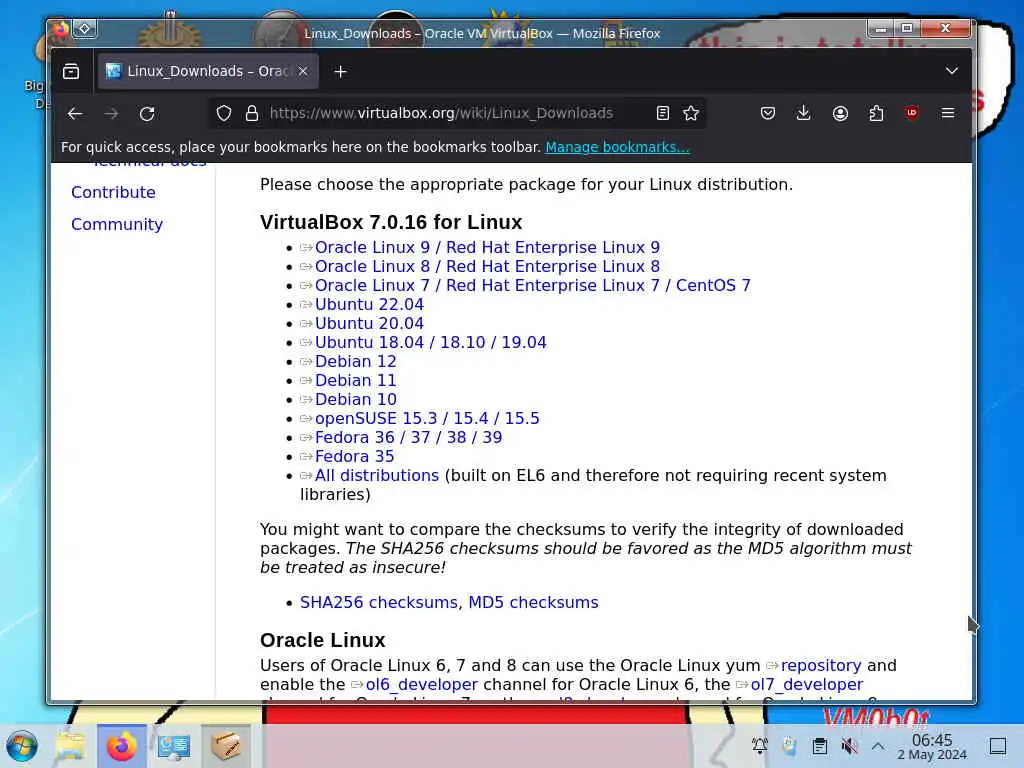The width and height of the screenshot is (1024, 768).
Task: Open a new tab with the plus button
Action: (340, 72)
